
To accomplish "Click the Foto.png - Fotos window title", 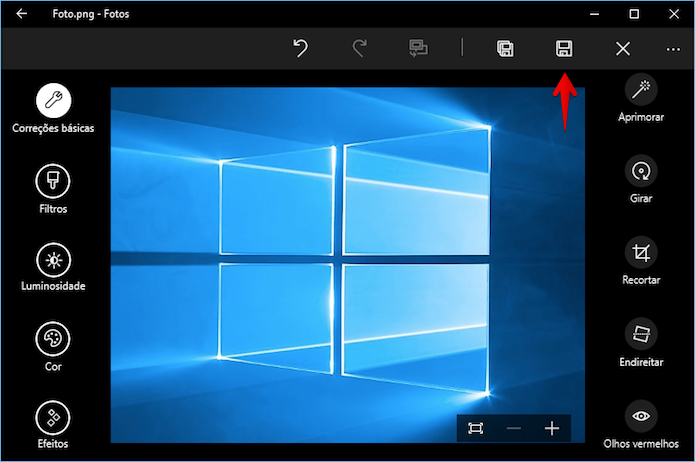I will point(91,14).
